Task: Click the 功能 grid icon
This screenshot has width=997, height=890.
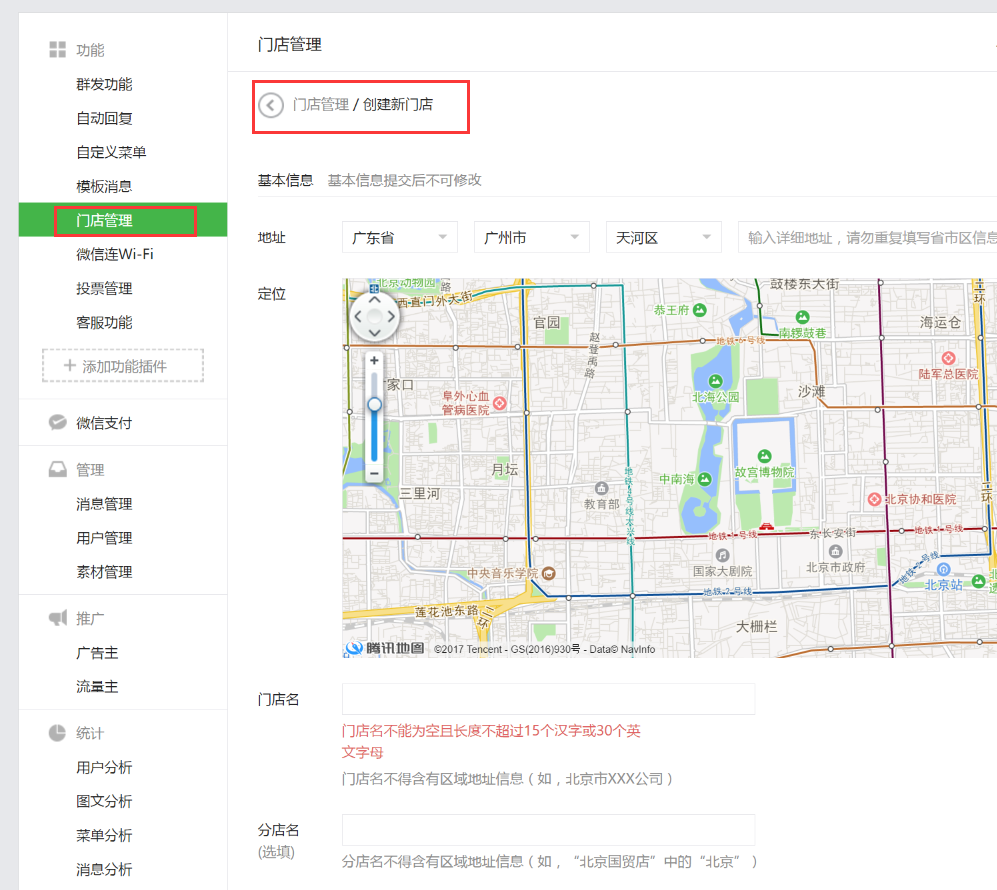Action: [x=58, y=50]
